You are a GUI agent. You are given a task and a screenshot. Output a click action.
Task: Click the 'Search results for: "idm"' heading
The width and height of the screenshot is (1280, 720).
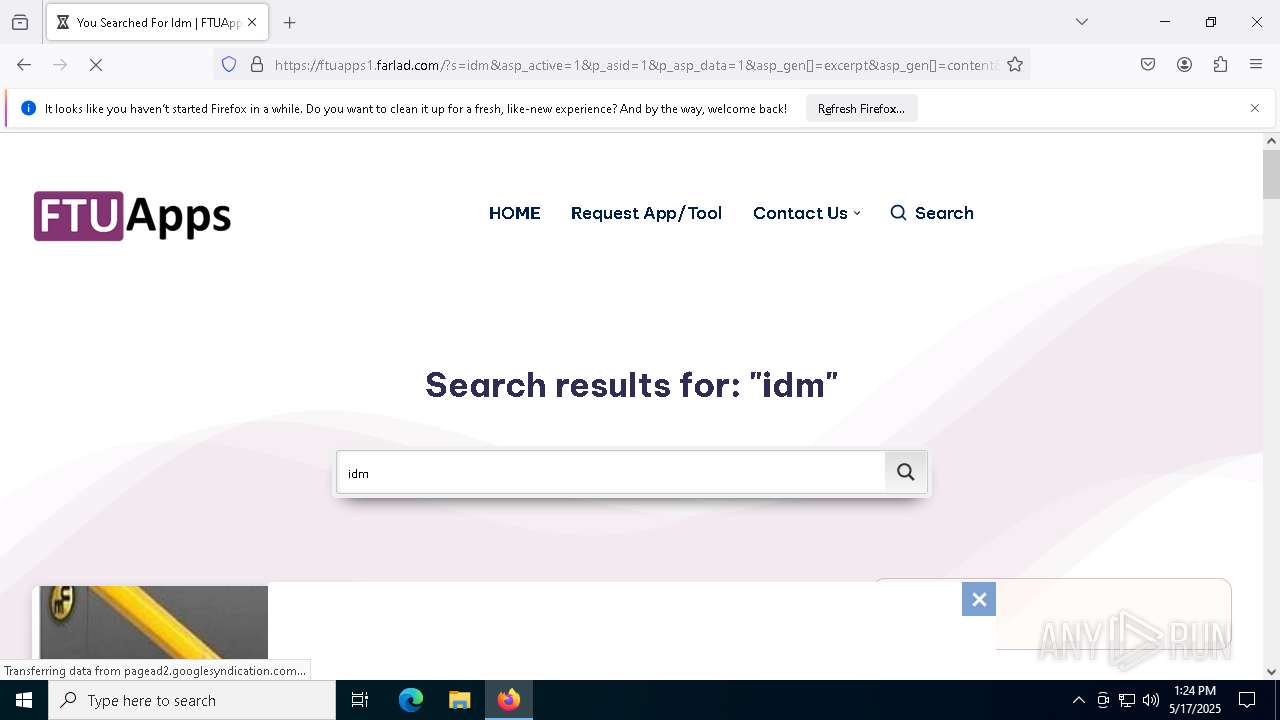(631, 385)
